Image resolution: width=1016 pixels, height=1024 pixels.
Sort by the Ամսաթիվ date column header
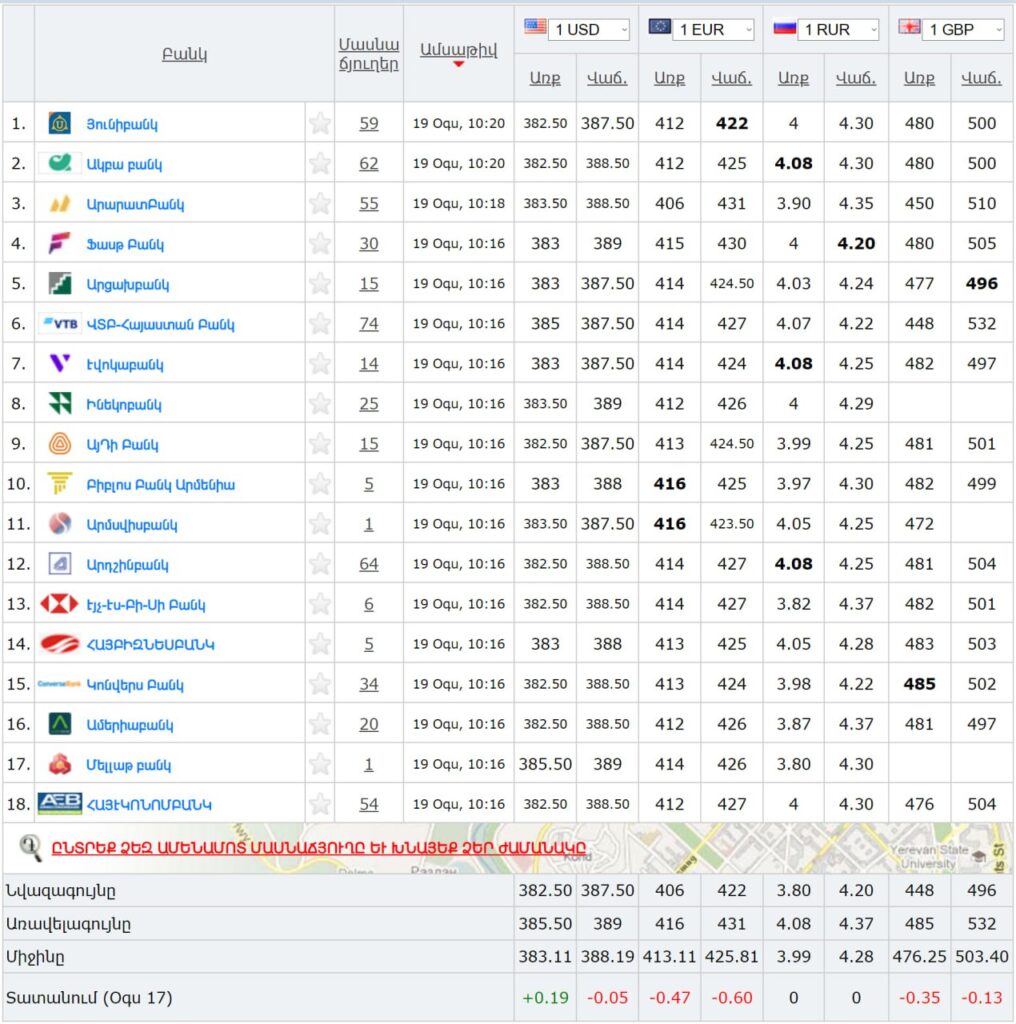pos(458,51)
